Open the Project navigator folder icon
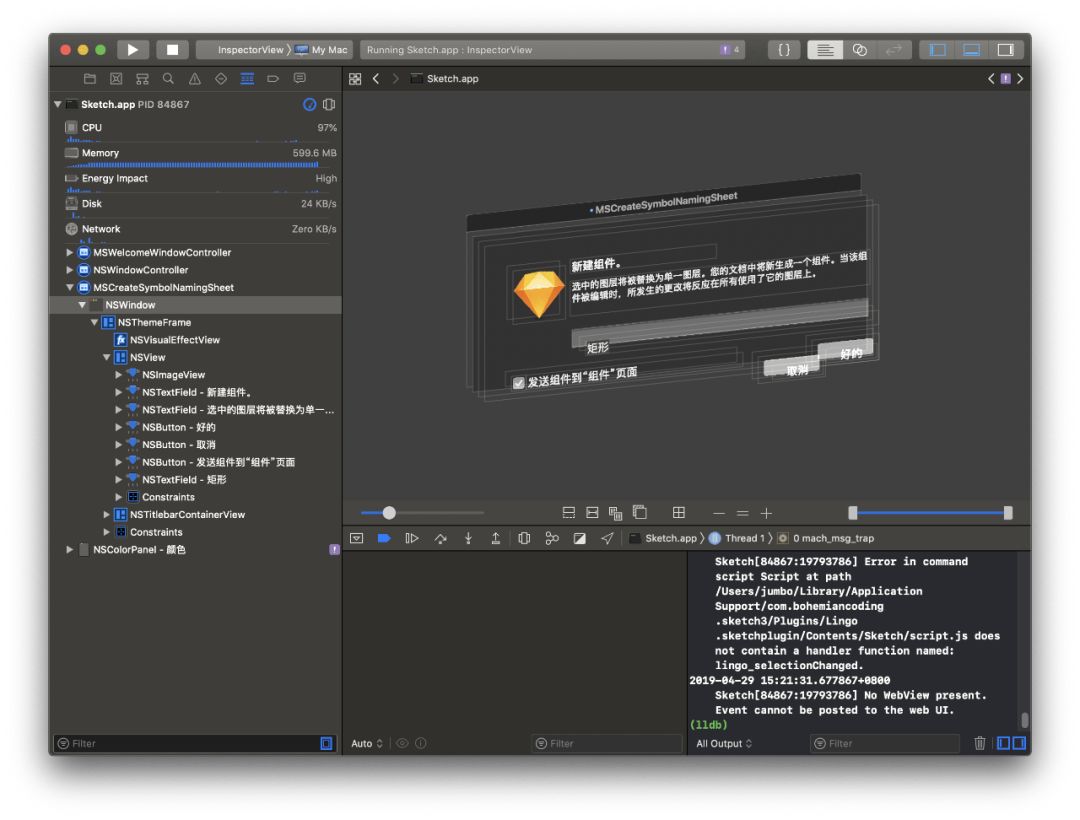Viewport: 1080px width, 820px height. [x=90, y=78]
